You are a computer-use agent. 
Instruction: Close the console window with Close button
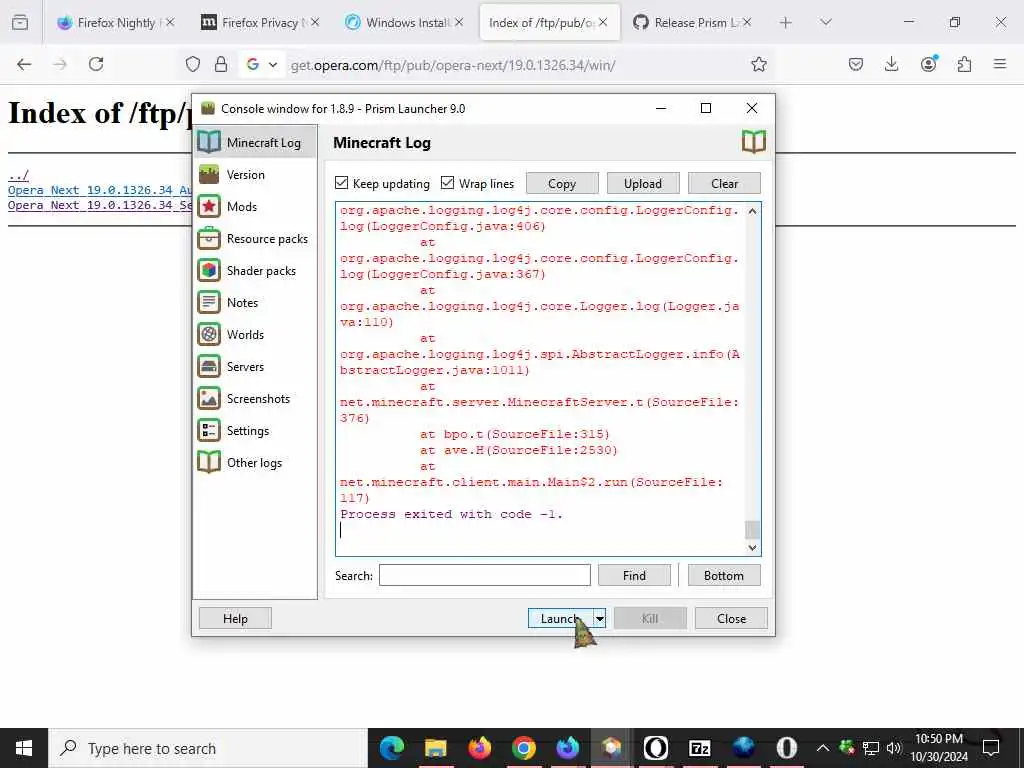point(731,618)
